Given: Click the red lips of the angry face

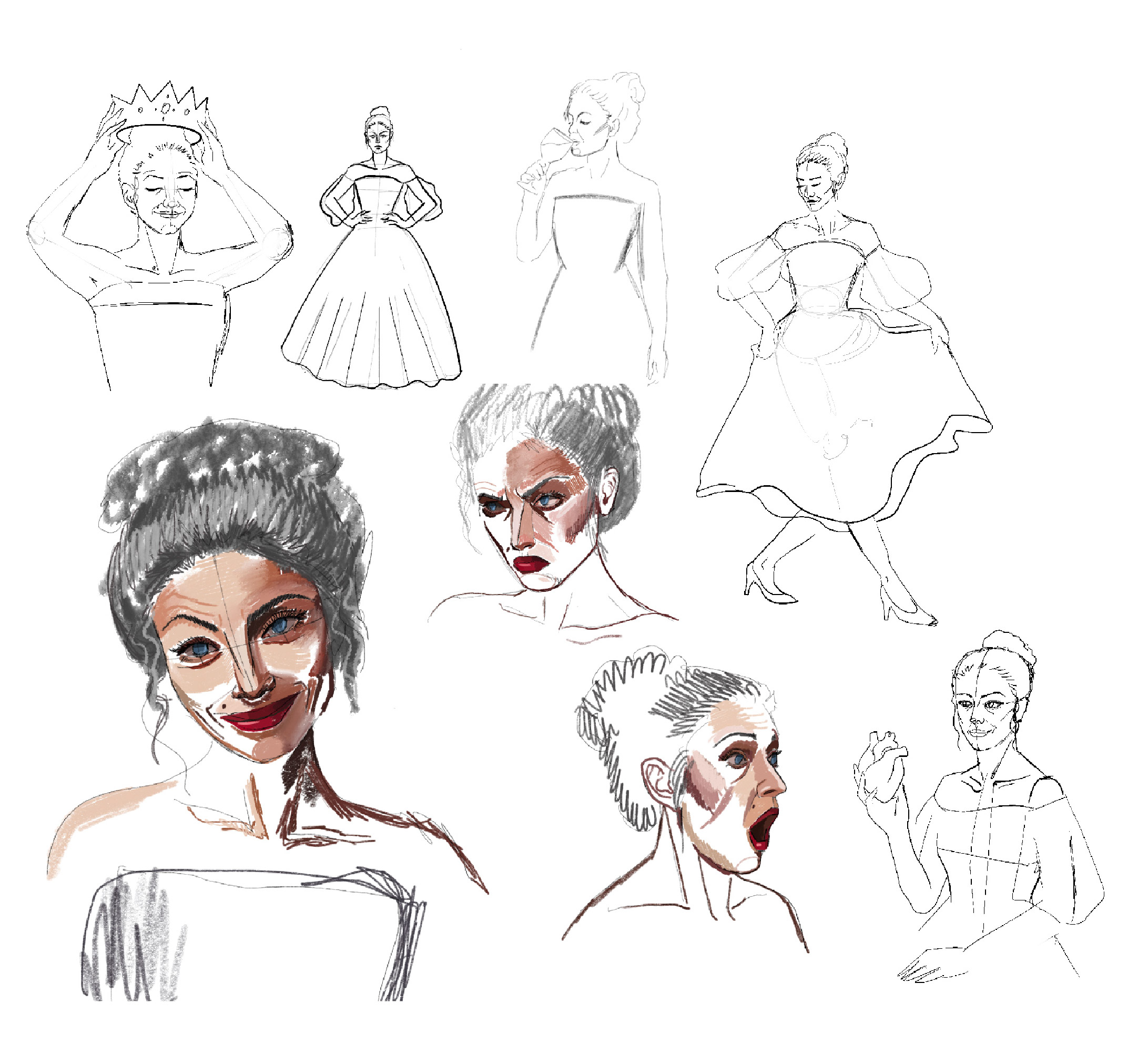Looking at the screenshot, I should pyautogui.click(x=530, y=564).
